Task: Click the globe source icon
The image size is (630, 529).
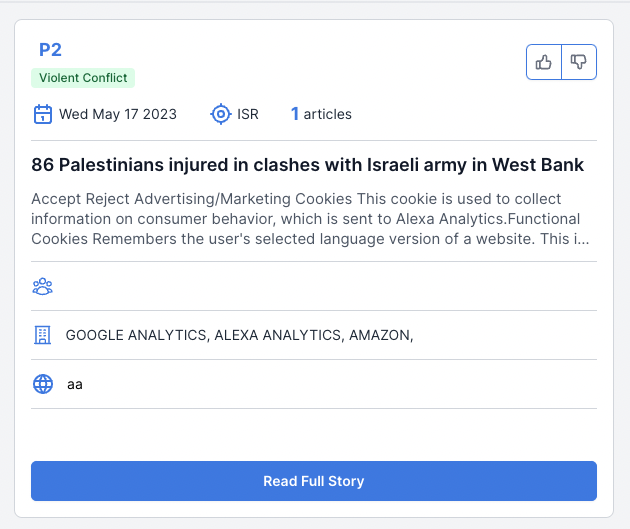Action: pos(43,384)
